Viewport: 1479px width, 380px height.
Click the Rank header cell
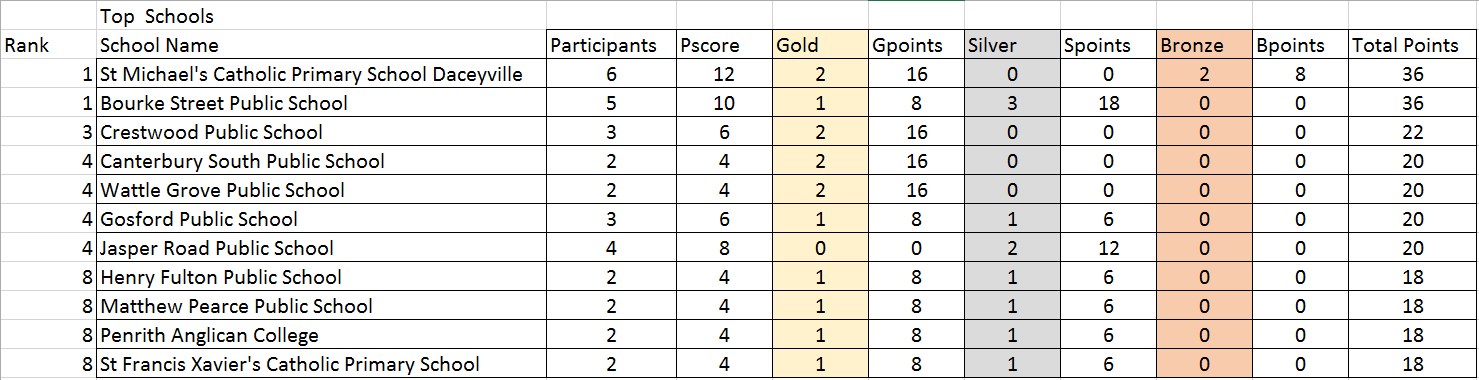[49, 45]
